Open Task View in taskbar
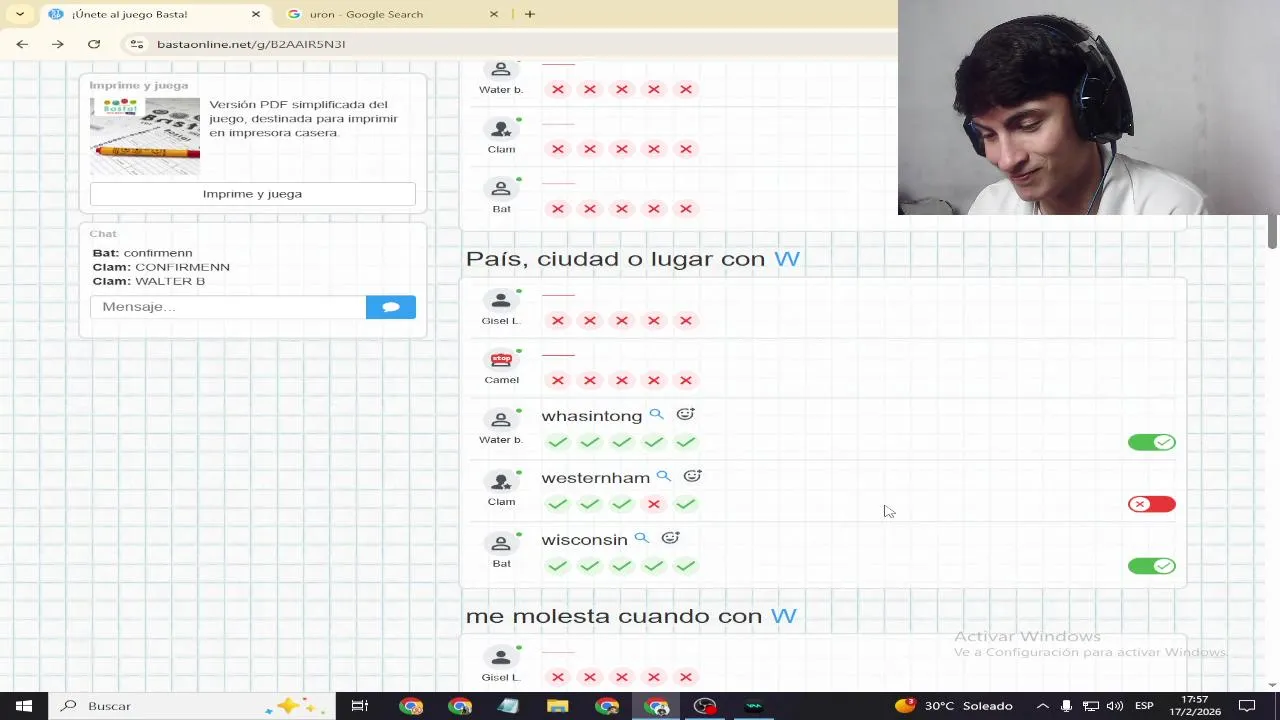 (359, 706)
